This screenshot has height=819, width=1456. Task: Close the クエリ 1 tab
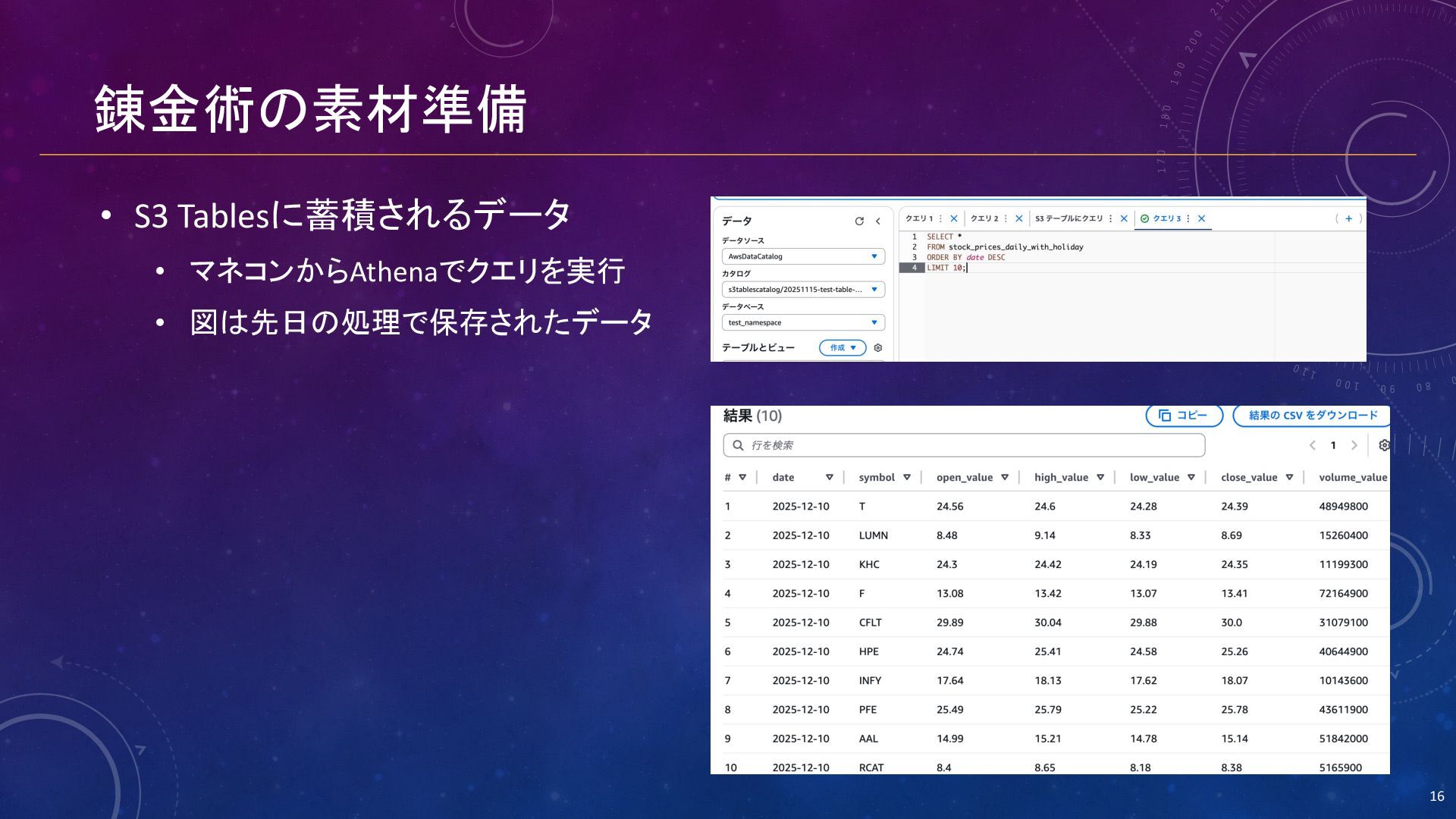[x=954, y=218]
